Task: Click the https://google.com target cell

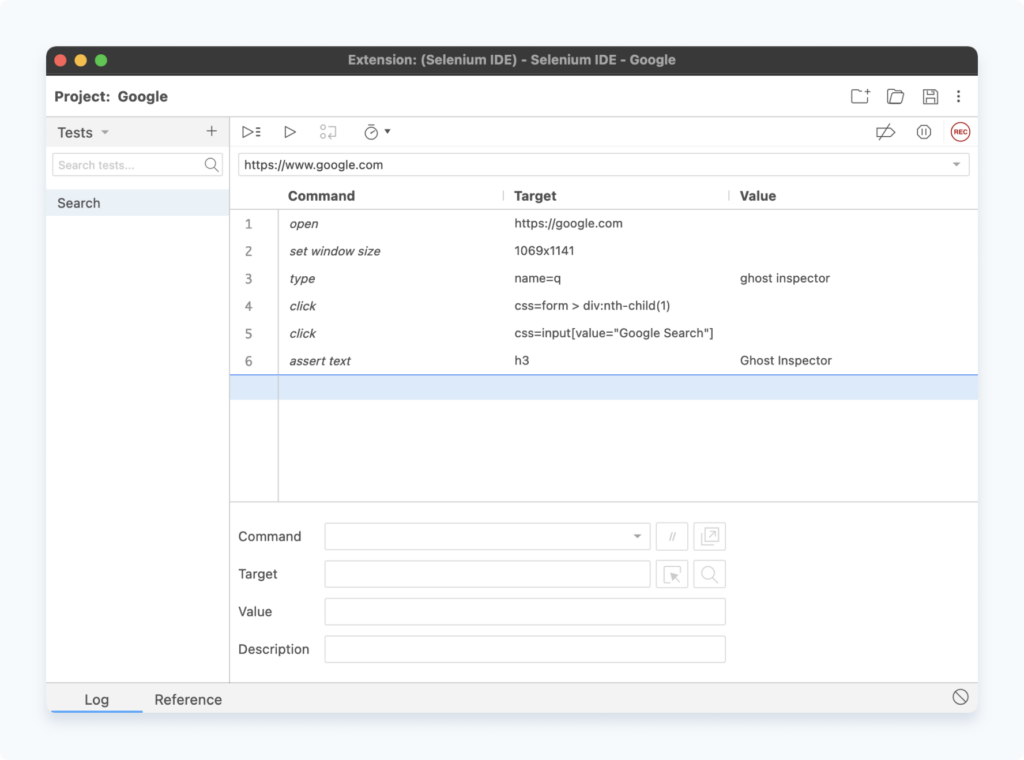Action: click(x=568, y=223)
